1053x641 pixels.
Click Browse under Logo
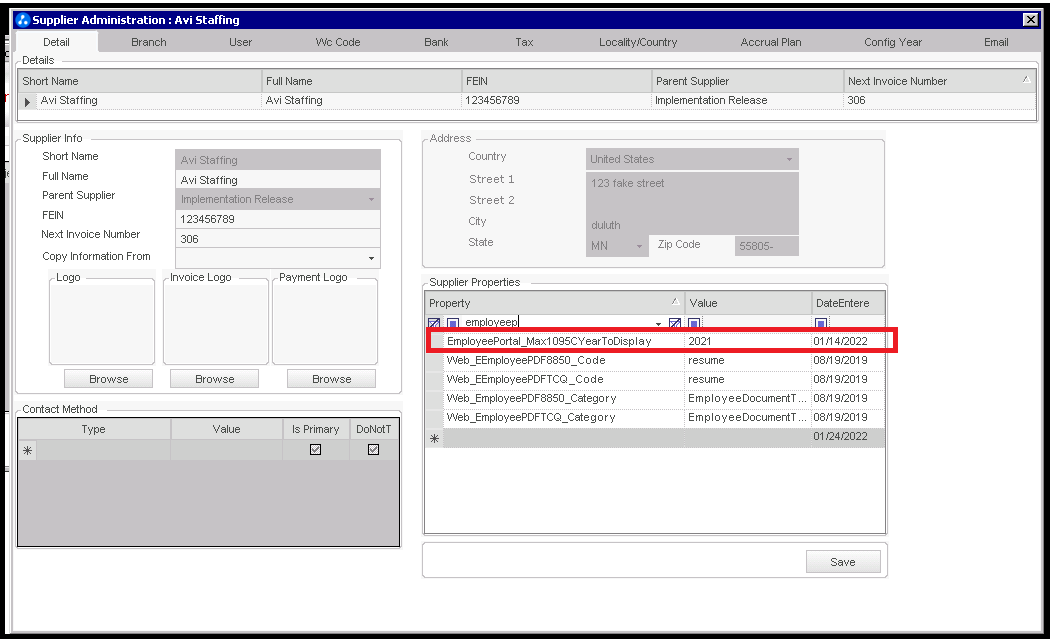(109, 379)
